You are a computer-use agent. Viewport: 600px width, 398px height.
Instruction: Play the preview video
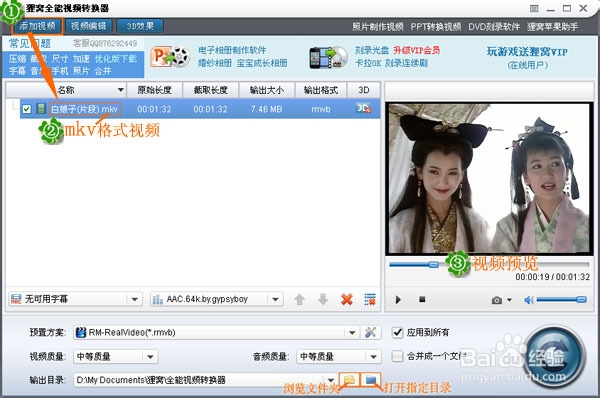[x=398, y=299]
